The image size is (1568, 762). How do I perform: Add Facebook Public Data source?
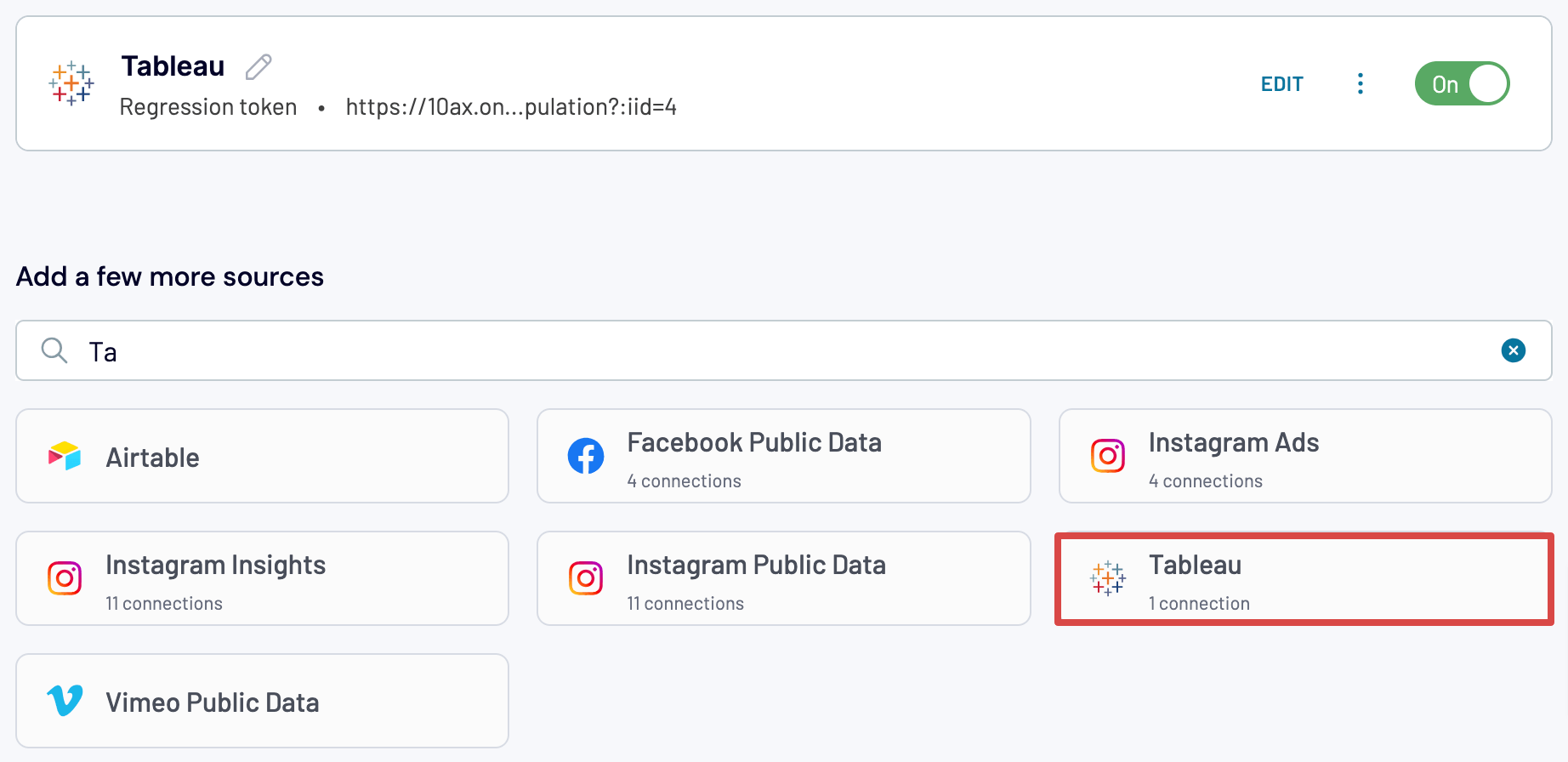tap(783, 457)
